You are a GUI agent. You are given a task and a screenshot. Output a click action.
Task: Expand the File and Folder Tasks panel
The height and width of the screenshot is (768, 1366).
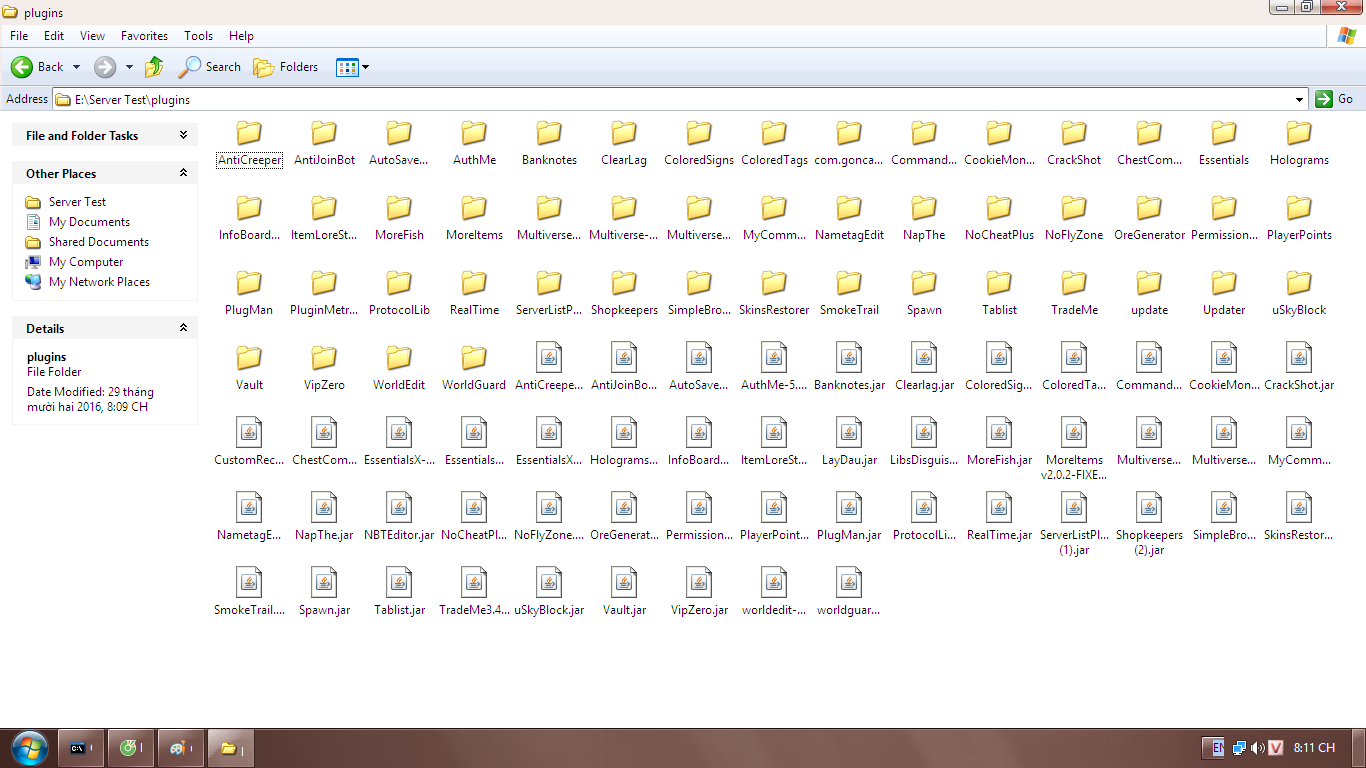(183, 135)
